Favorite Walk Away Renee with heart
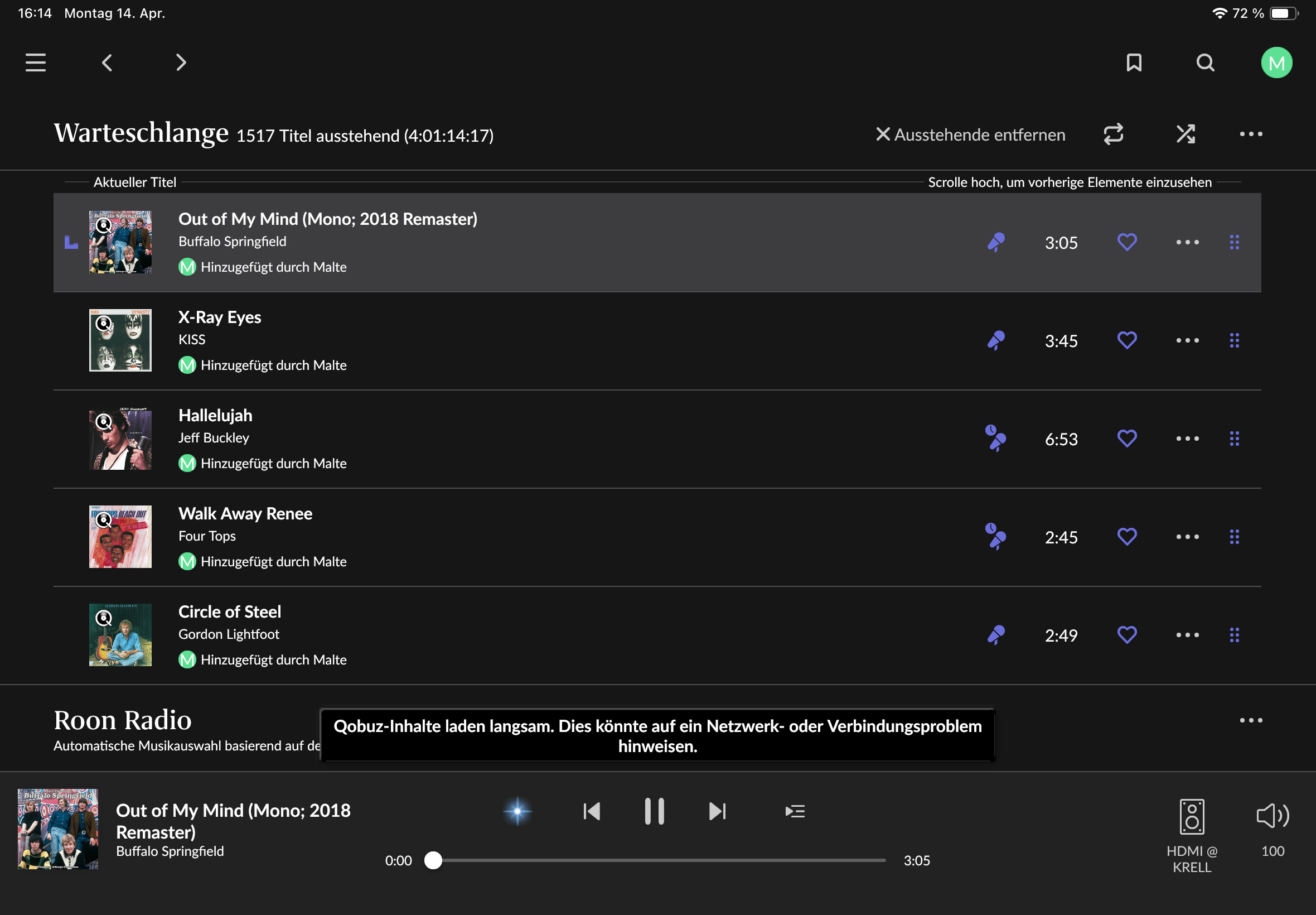The height and width of the screenshot is (915, 1316). tap(1127, 536)
